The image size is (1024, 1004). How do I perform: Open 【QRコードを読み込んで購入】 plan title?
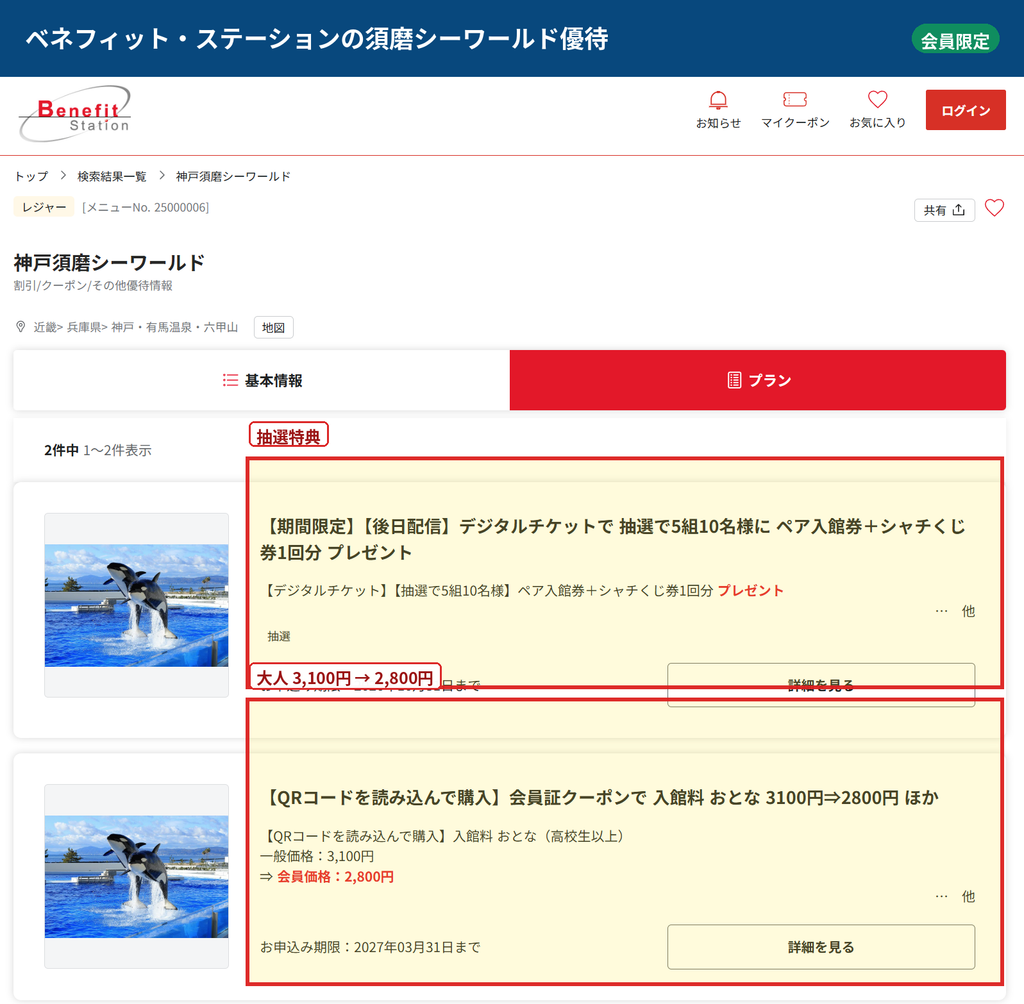[600, 798]
